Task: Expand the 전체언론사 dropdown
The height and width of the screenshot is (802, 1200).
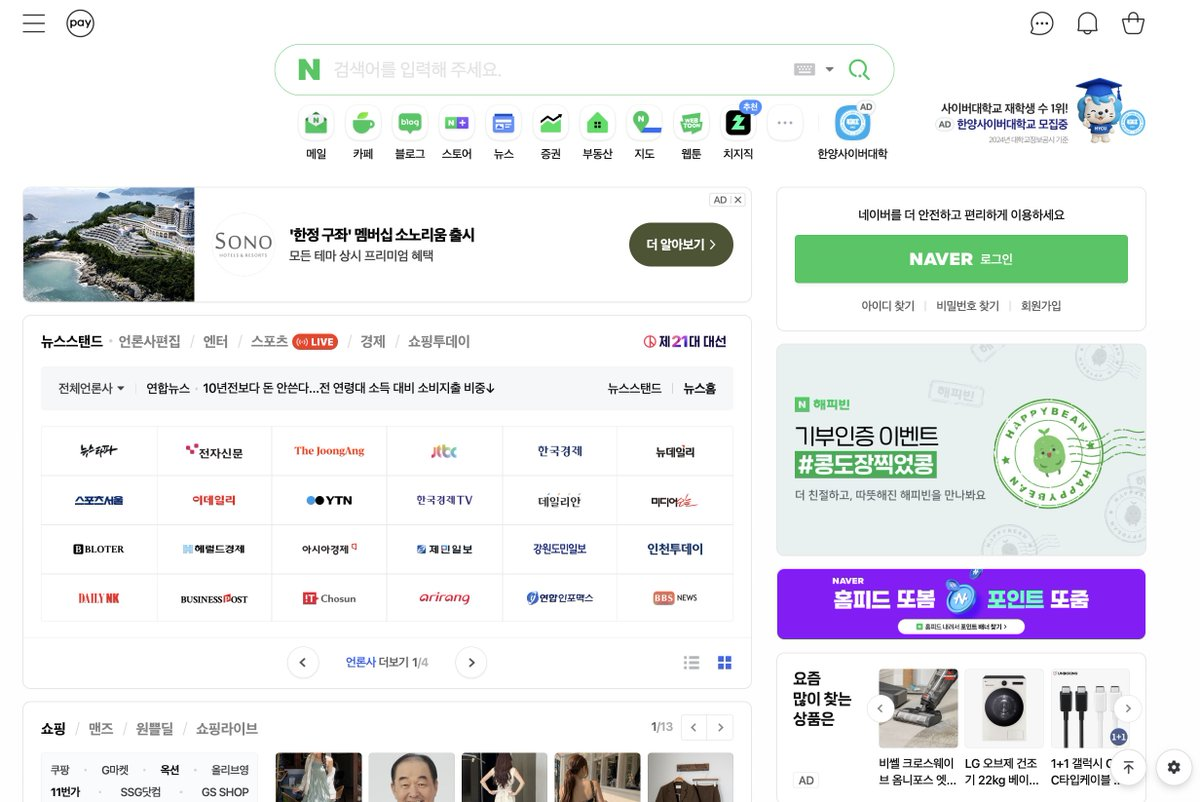Action: [91, 388]
